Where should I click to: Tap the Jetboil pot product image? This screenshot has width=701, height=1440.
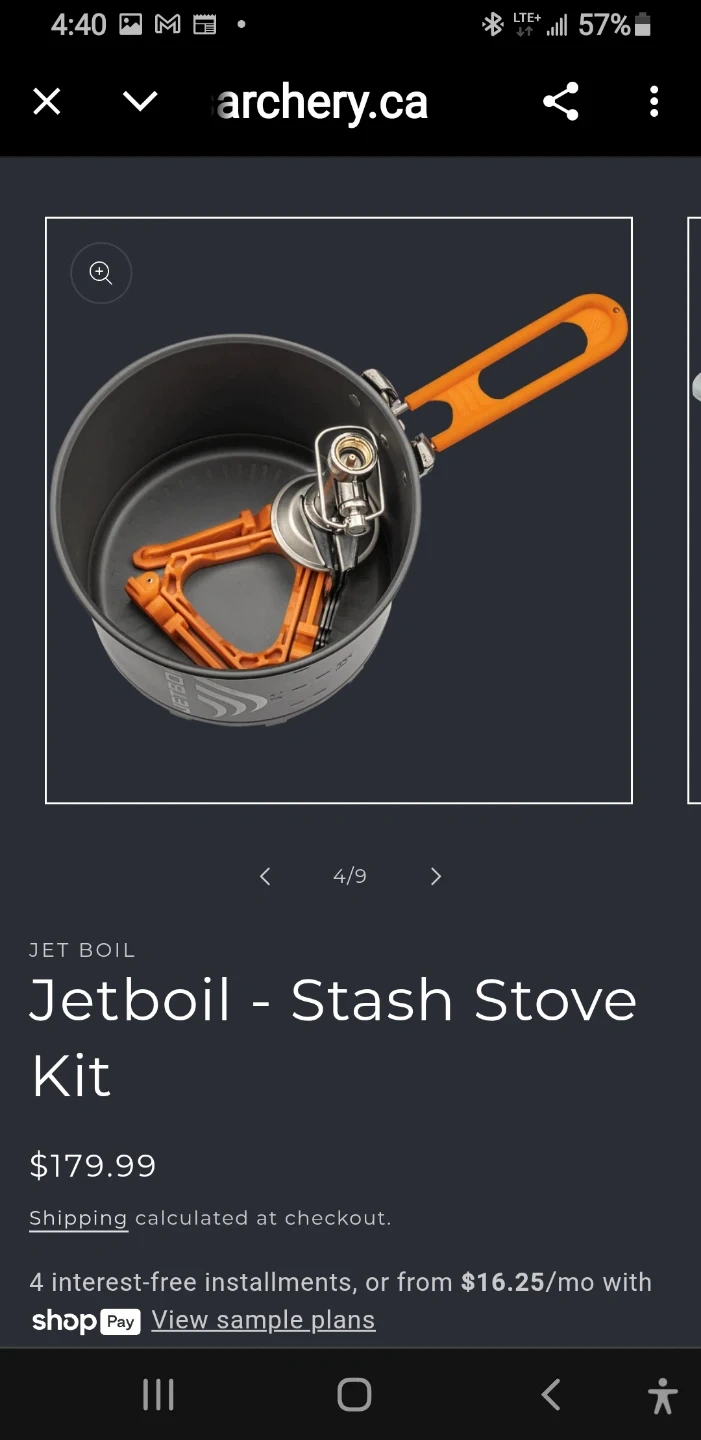[339, 510]
